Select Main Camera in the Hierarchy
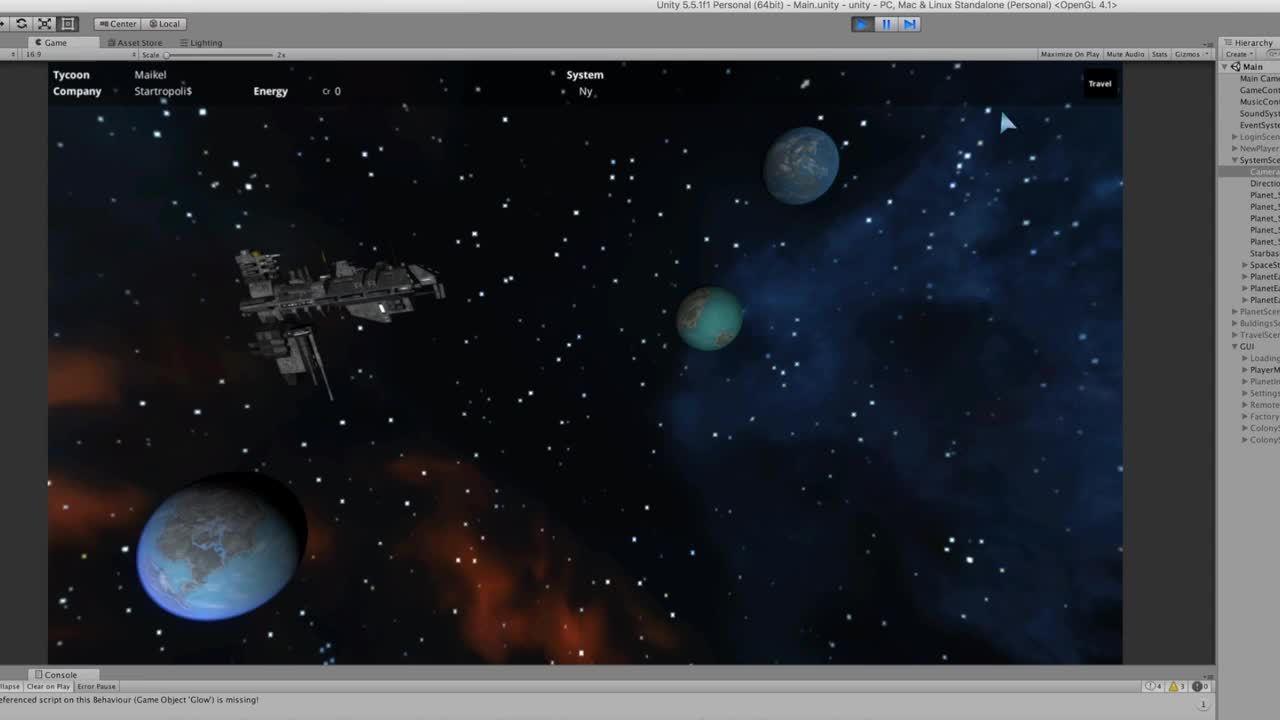 pyautogui.click(x=1258, y=78)
